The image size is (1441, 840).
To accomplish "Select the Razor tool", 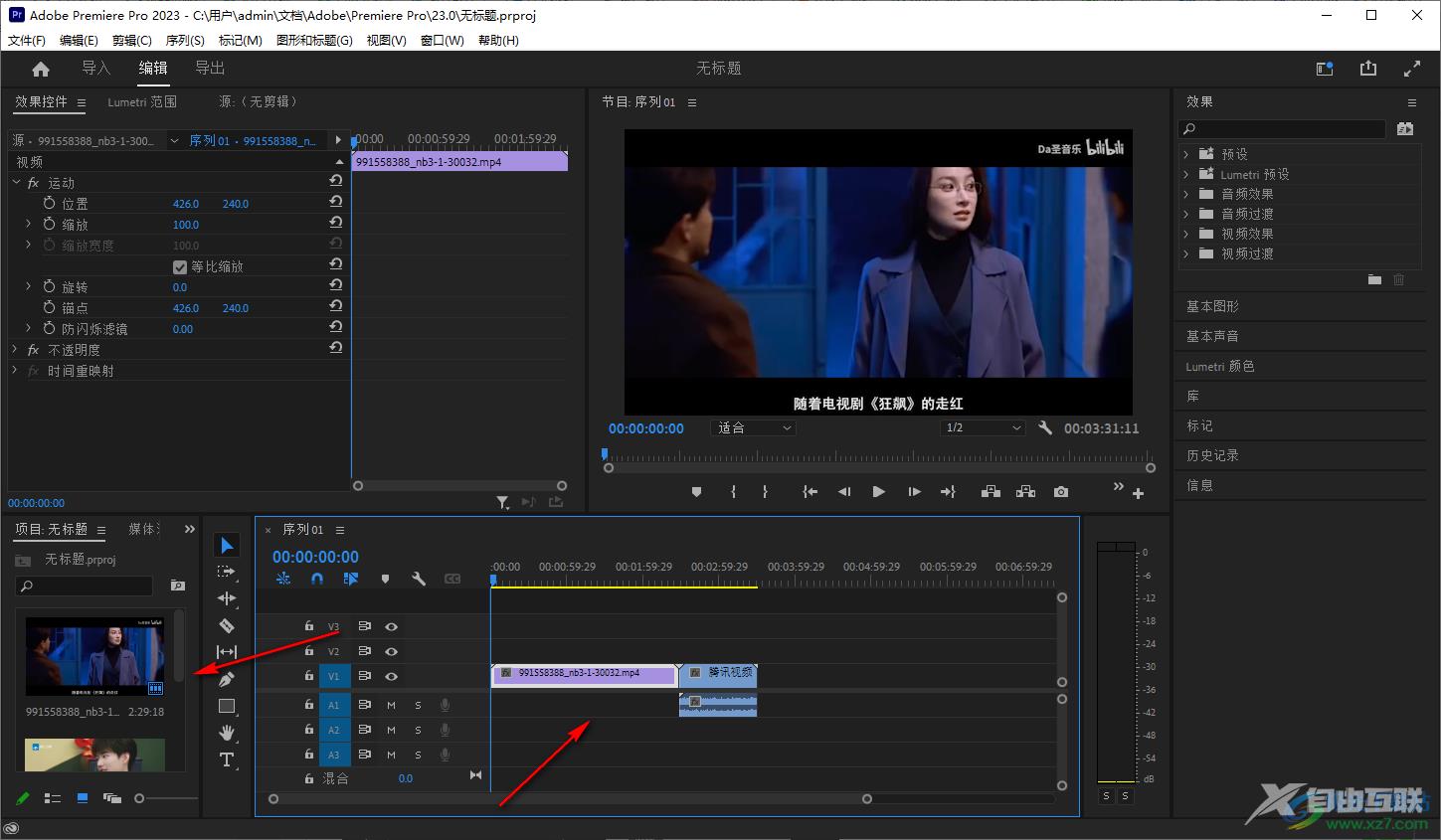I will coord(227,625).
